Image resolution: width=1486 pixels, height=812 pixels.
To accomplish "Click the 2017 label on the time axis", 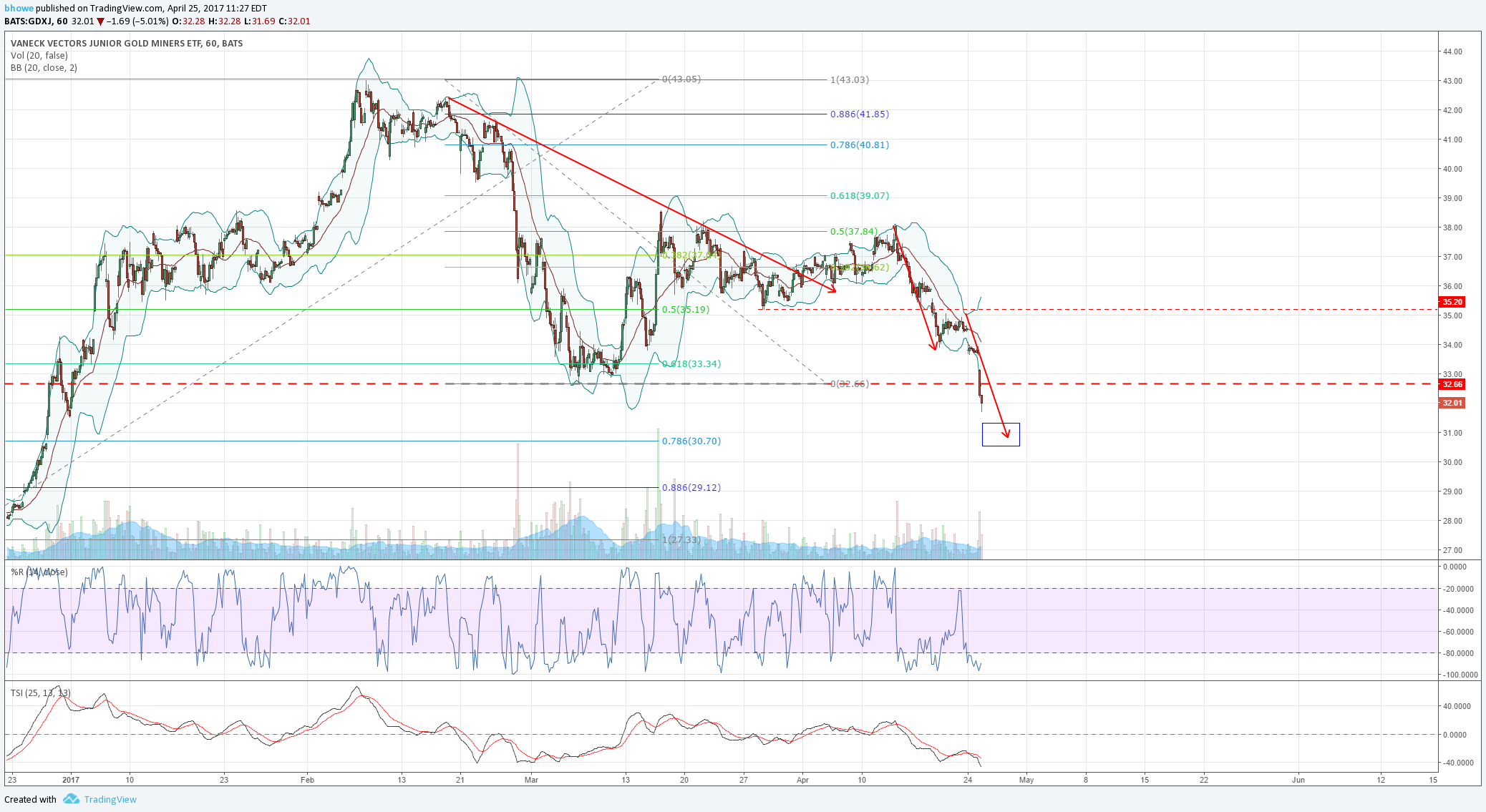I will point(71,781).
